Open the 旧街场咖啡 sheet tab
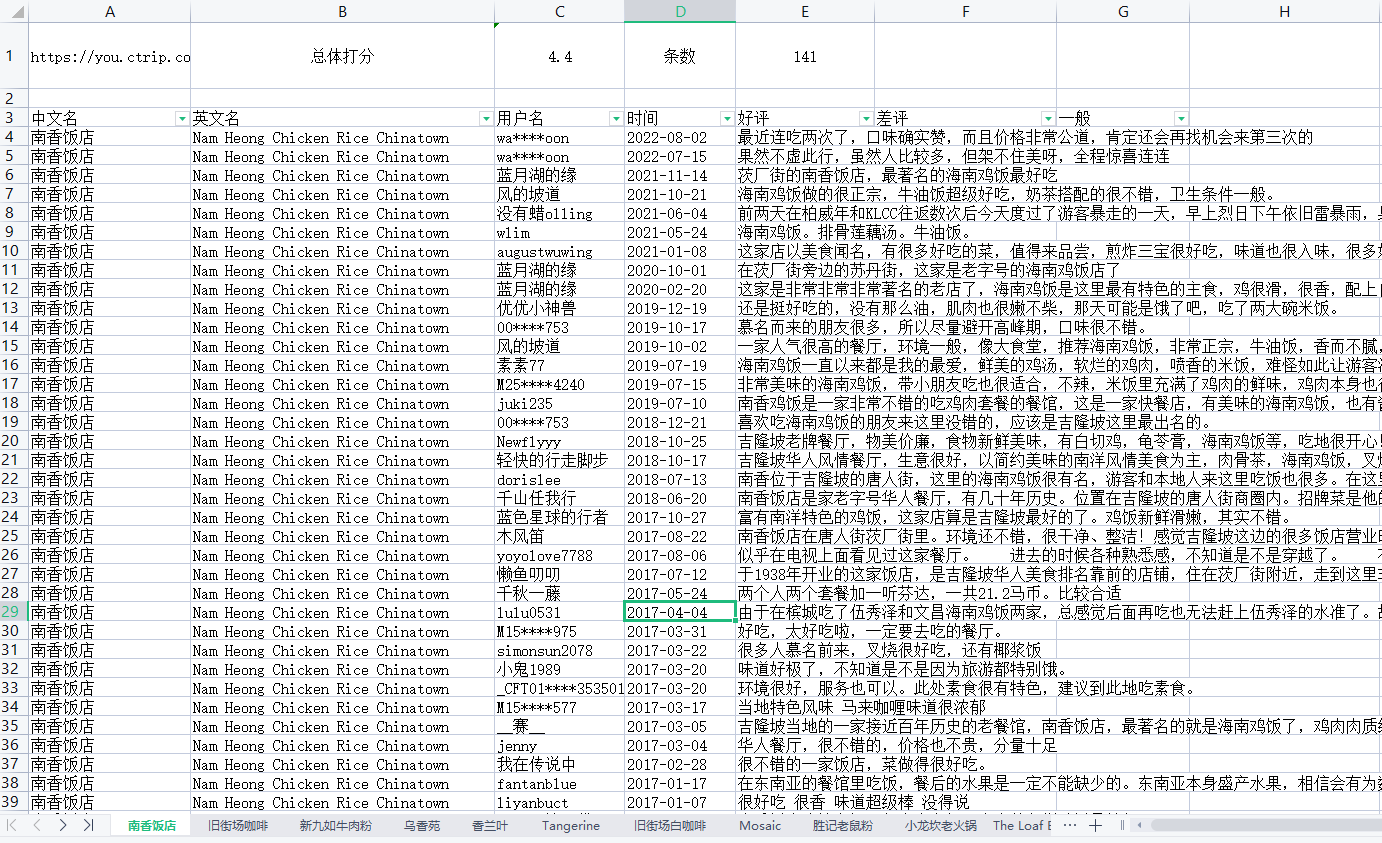Screen dimensions: 1382x843 [238, 826]
